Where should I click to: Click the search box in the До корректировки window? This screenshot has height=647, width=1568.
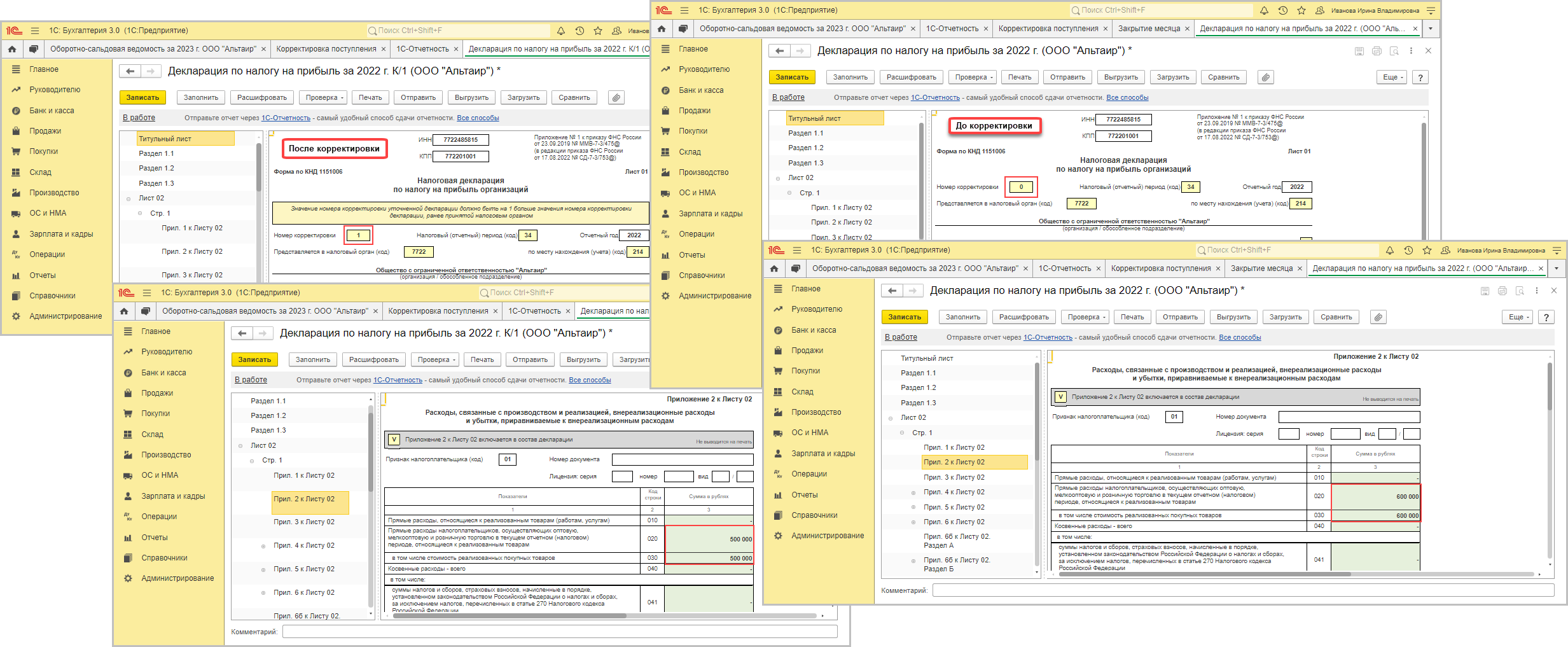(1161, 10)
